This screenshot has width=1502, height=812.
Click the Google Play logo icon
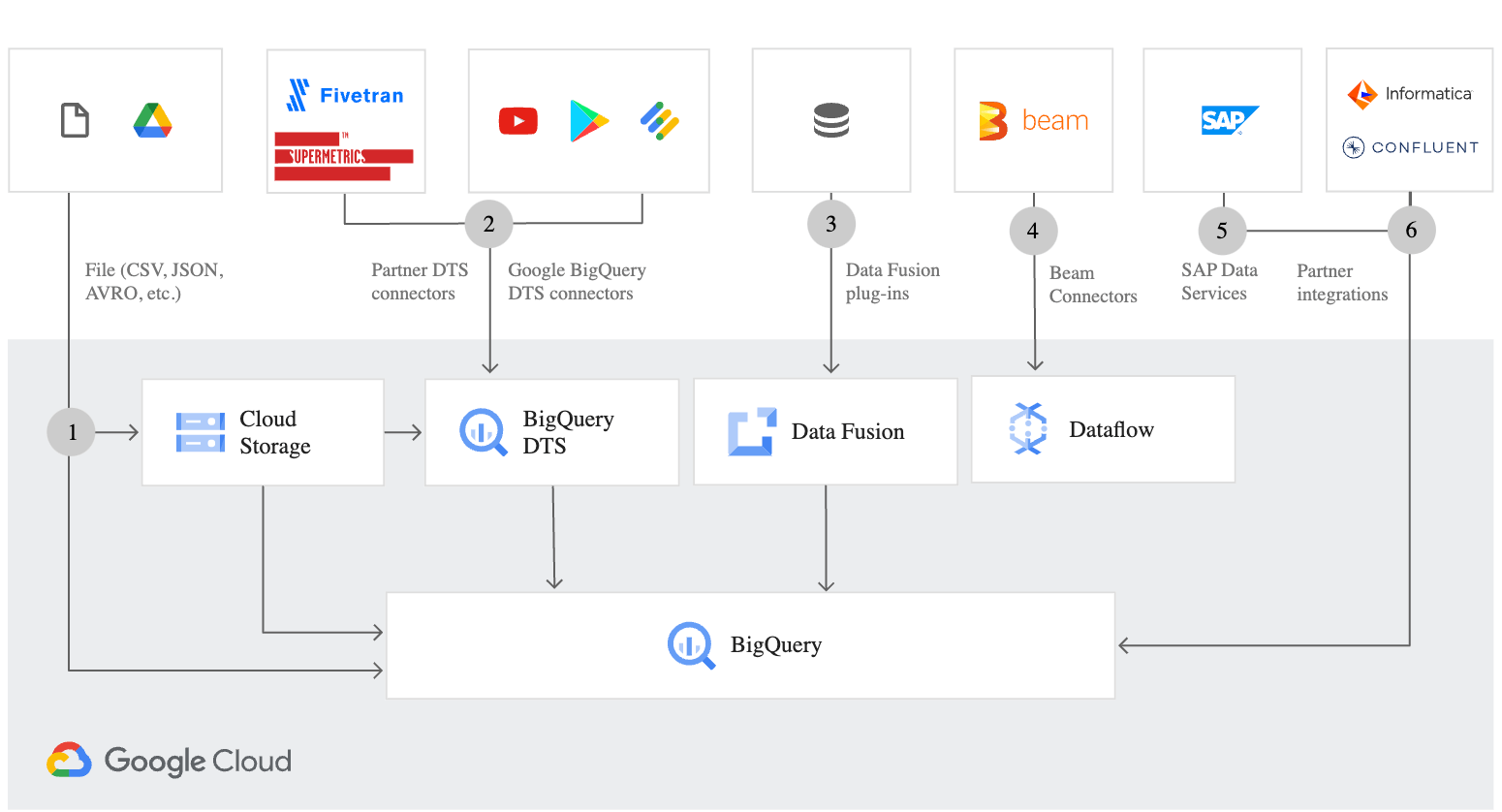(x=589, y=121)
